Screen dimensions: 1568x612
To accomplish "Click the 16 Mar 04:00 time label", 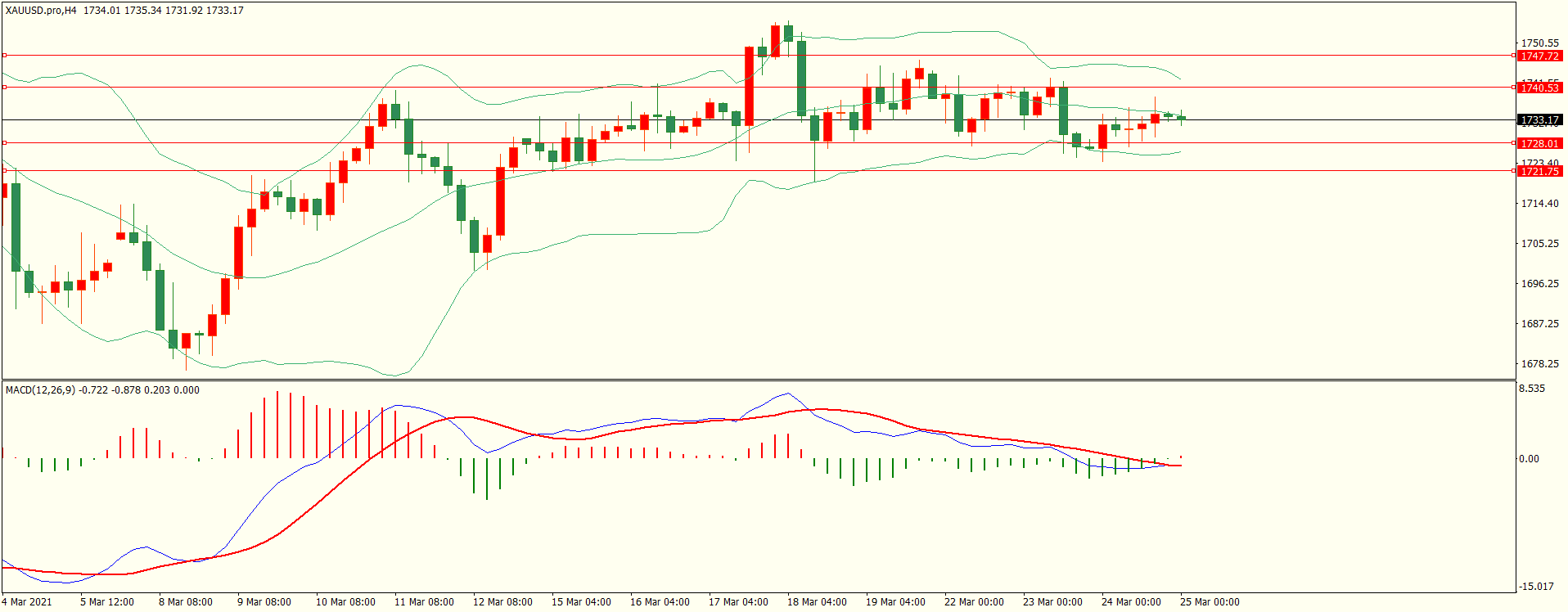I will point(660,602).
